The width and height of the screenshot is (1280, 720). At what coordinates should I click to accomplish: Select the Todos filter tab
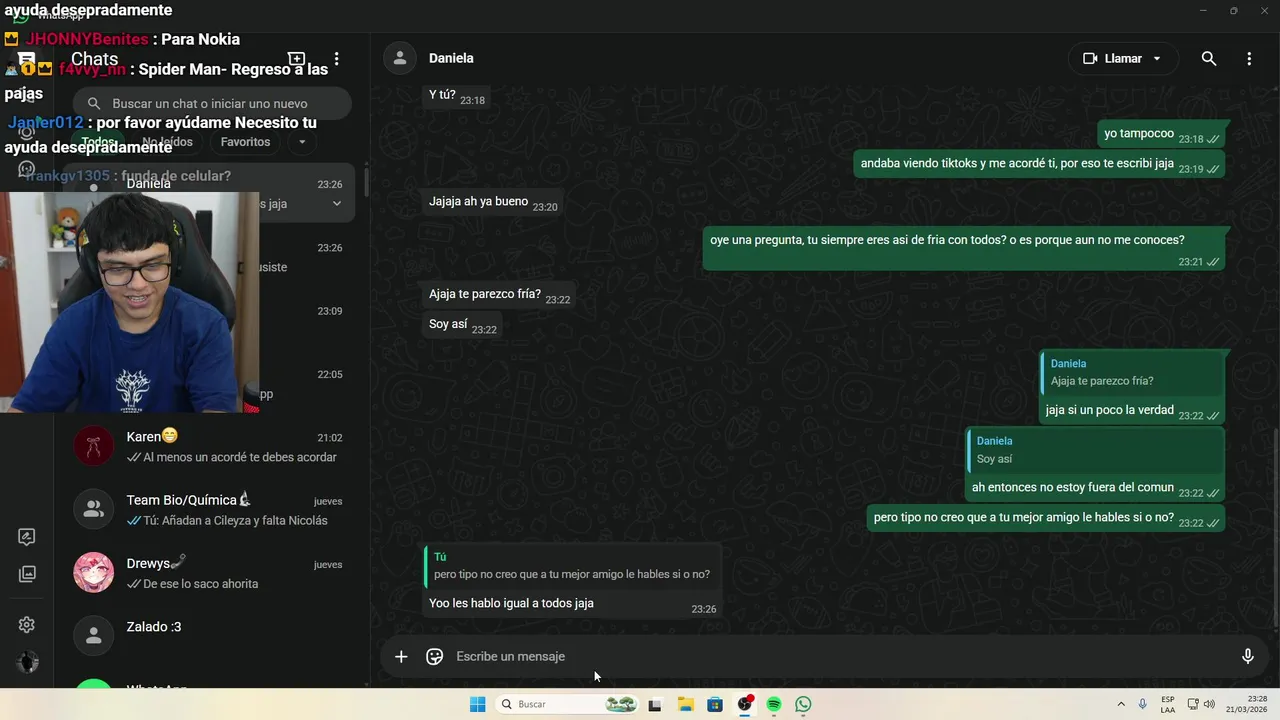pyautogui.click(x=98, y=142)
